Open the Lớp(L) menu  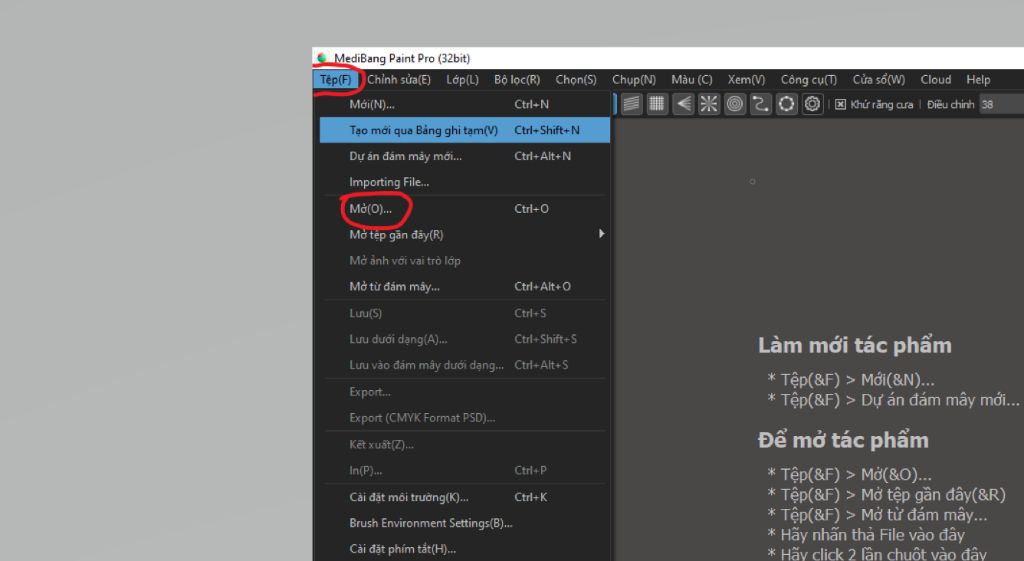(462, 80)
